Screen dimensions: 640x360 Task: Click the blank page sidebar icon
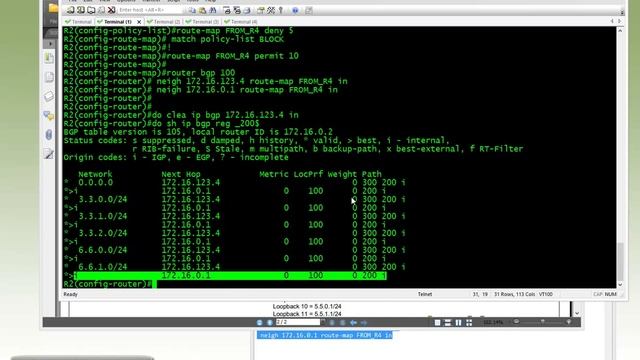point(49,77)
